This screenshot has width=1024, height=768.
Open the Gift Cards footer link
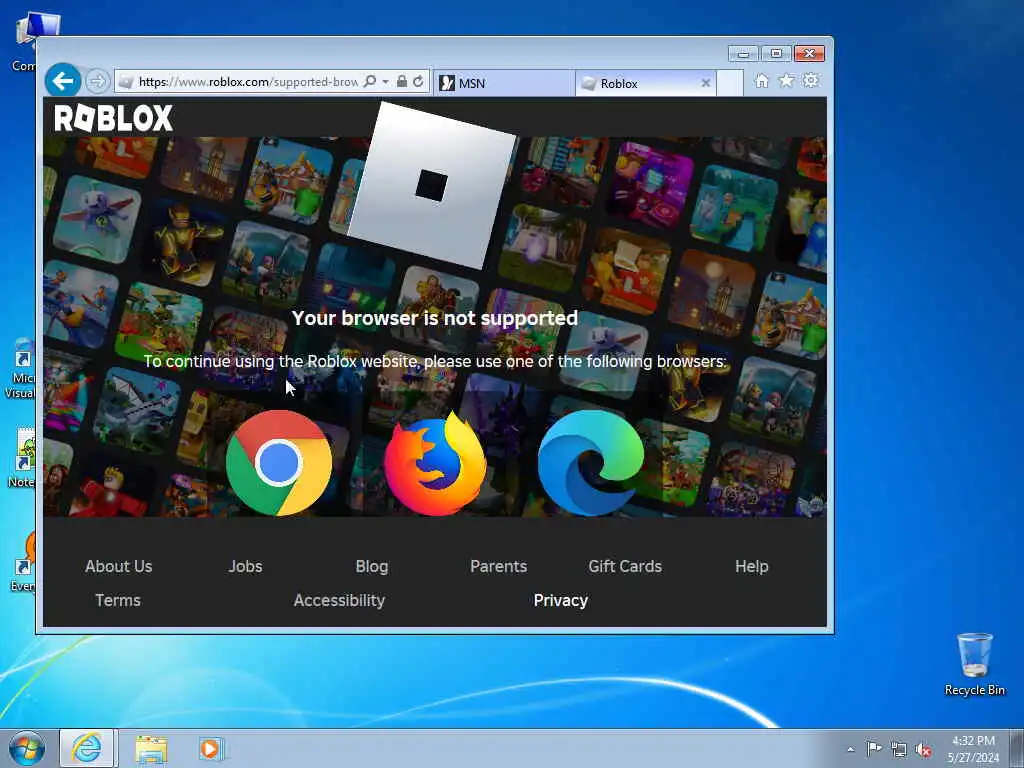click(625, 566)
